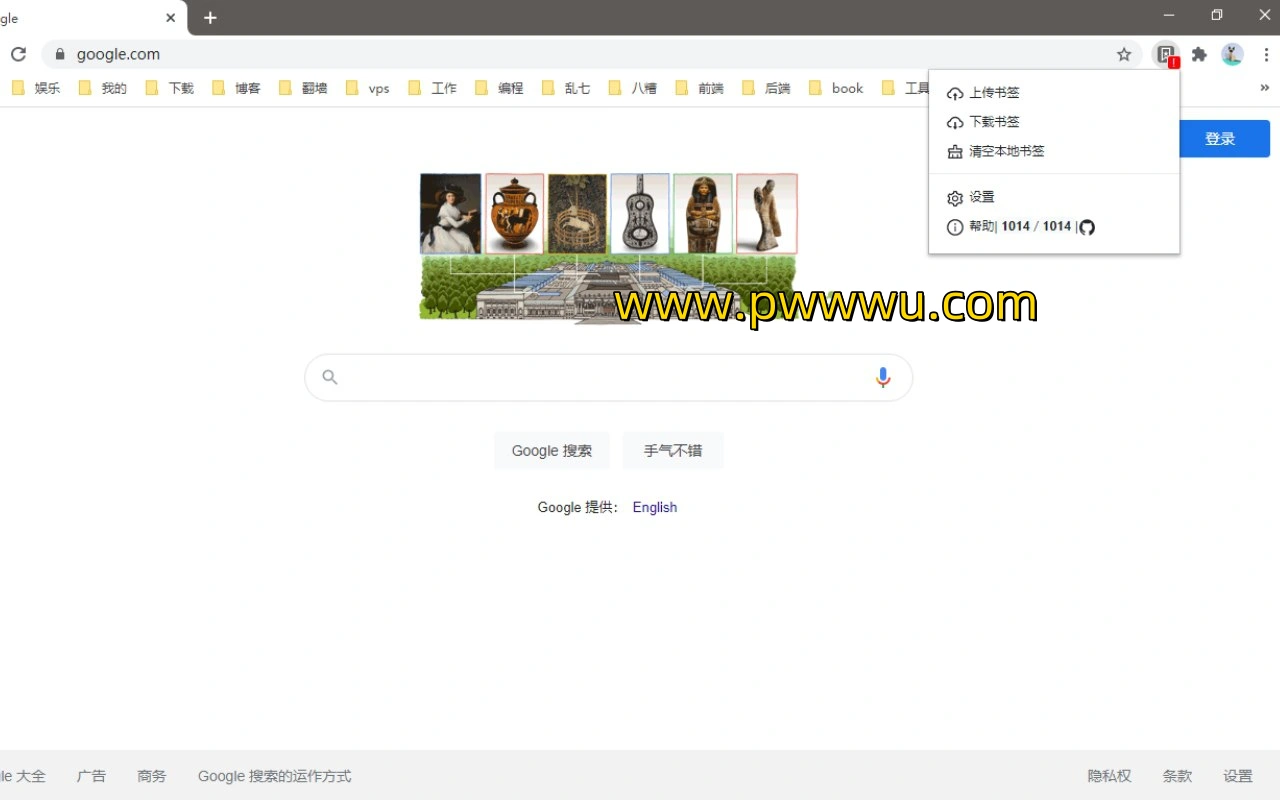Restore down the Chrome window
Screen dimensions: 1280x800
[x=1217, y=15]
